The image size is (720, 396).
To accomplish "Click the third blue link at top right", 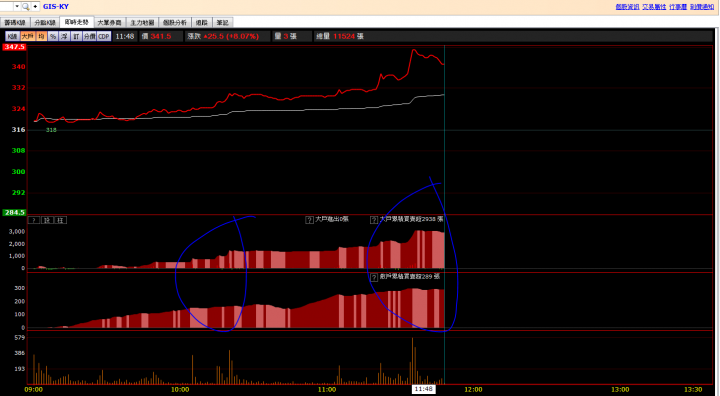I will (x=678, y=7).
